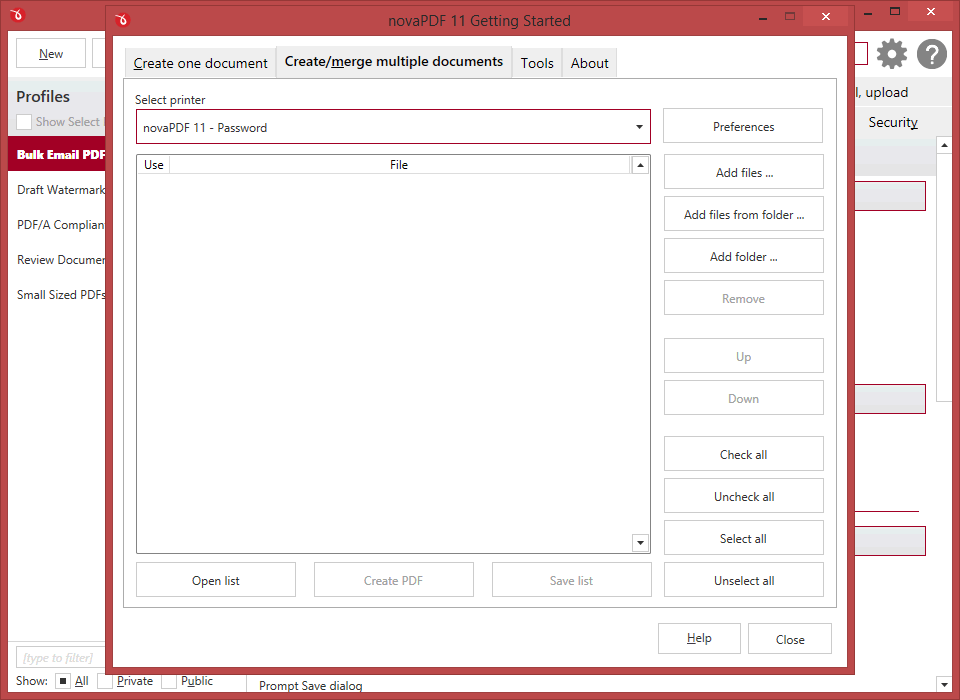Click Unselect all button
960x700 pixels.
[744, 580]
